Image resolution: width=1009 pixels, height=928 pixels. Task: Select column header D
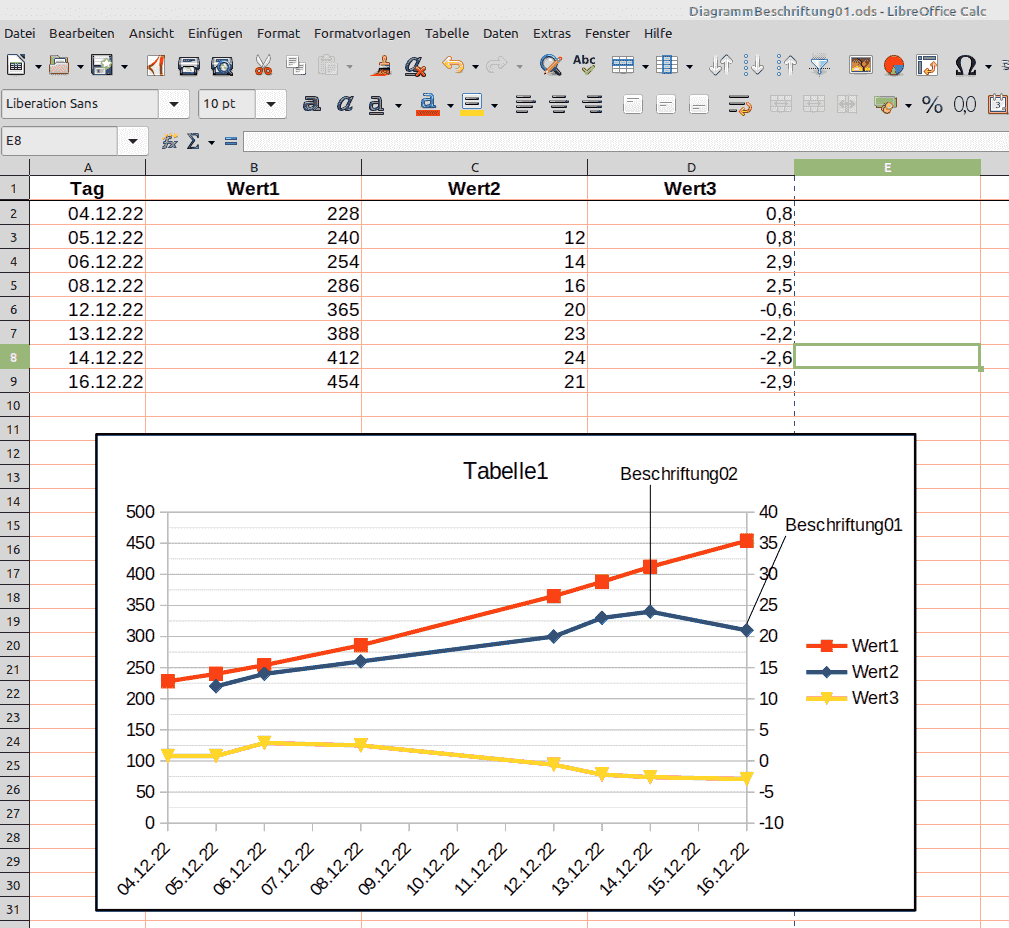[691, 167]
